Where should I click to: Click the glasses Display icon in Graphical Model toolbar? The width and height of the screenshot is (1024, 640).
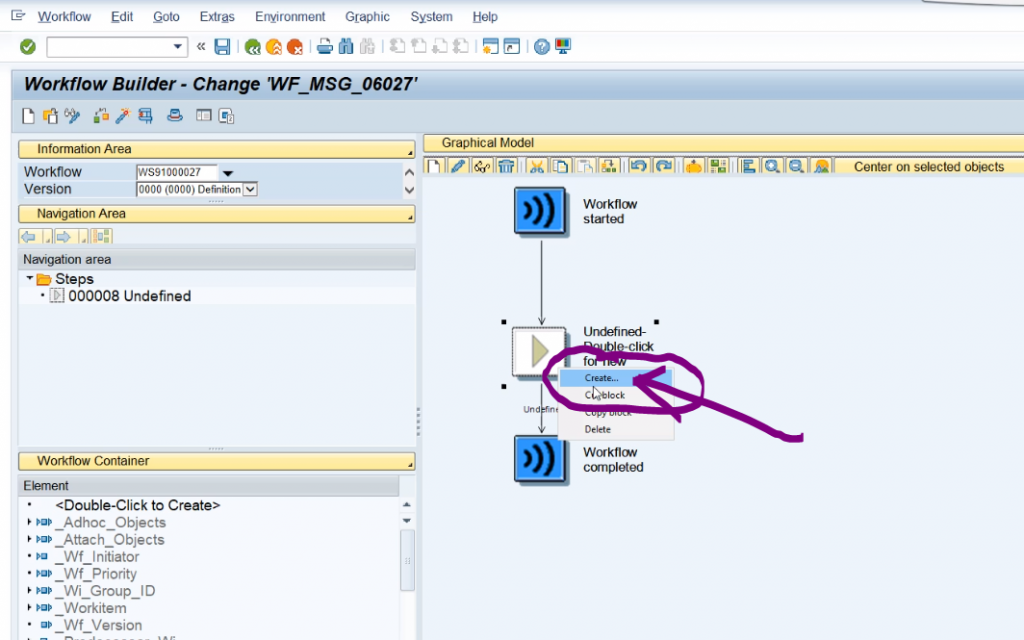pyautogui.click(x=482, y=167)
